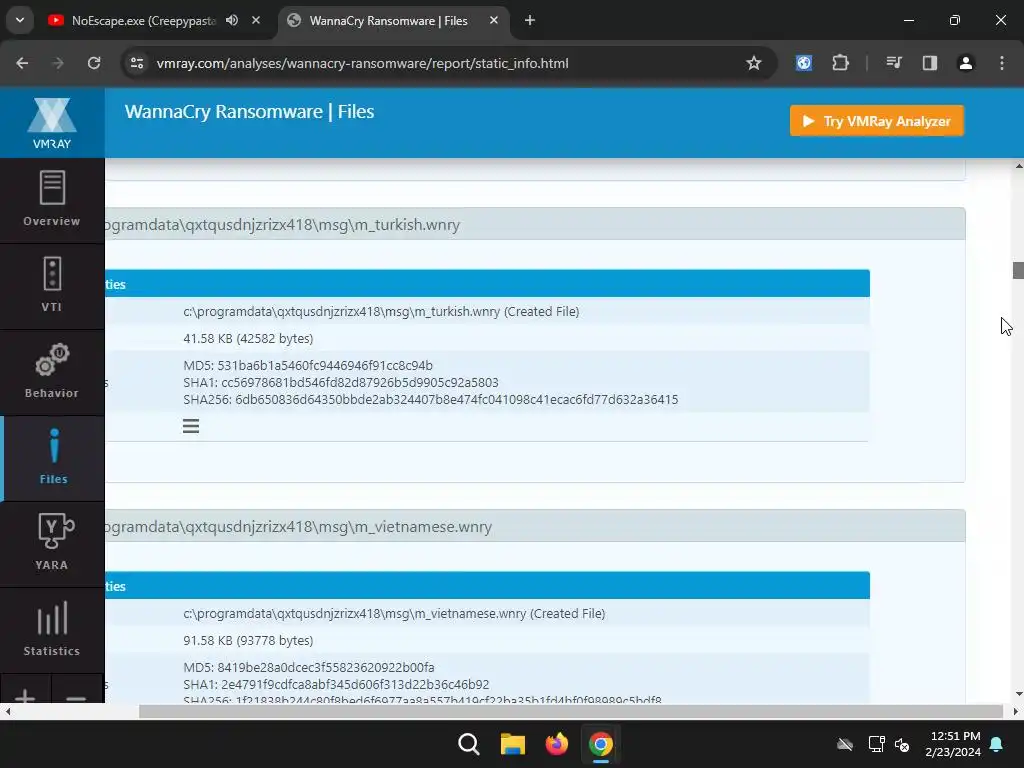
Task: Click the globe extension icon in toolbar
Action: (x=804, y=63)
